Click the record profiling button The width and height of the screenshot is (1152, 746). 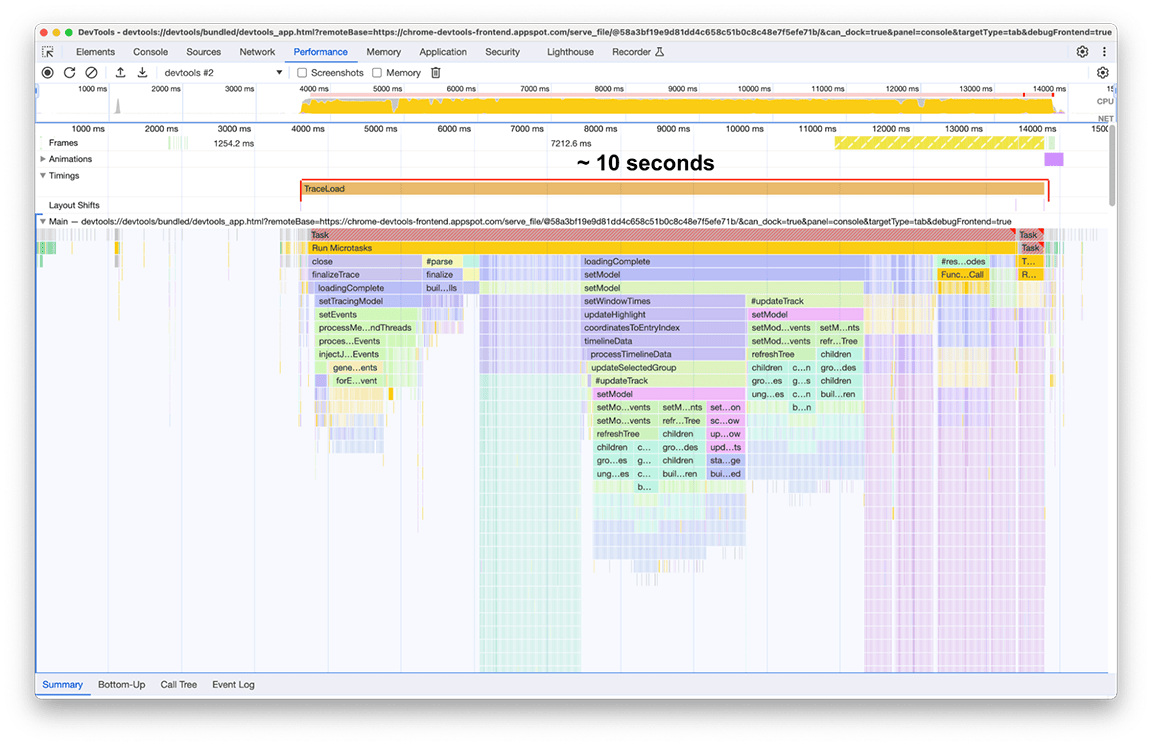click(47, 72)
